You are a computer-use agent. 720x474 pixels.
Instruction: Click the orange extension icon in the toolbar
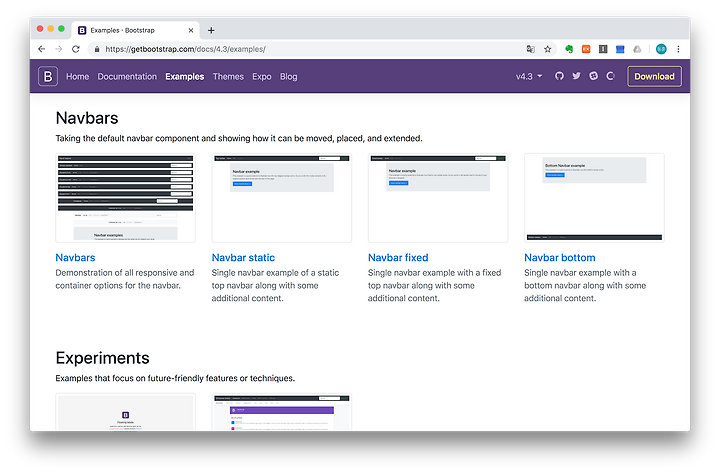pos(586,49)
